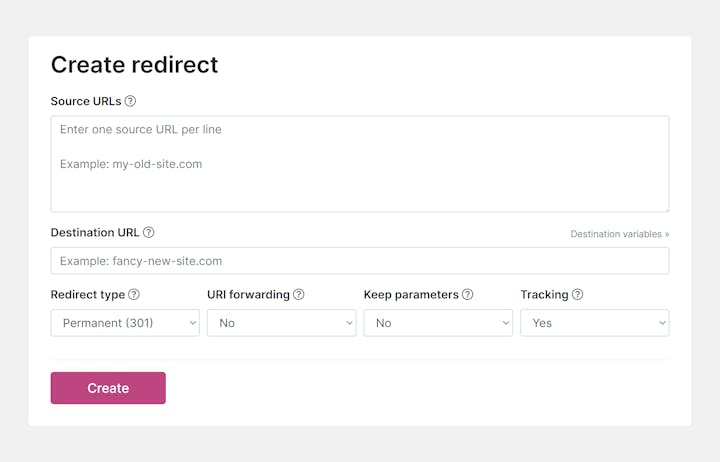Open the Redirect type dropdown showing Permanent (301)
720x462 pixels.
point(125,323)
